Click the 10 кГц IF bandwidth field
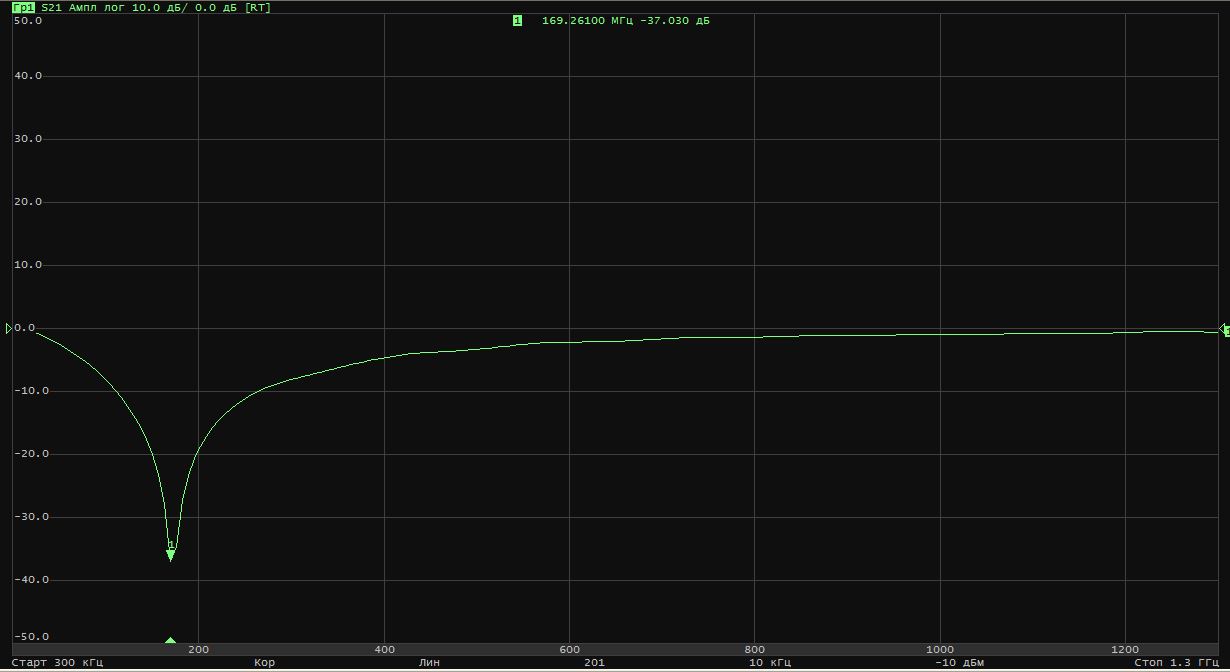This screenshot has height=672, width=1230. (x=770, y=662)
